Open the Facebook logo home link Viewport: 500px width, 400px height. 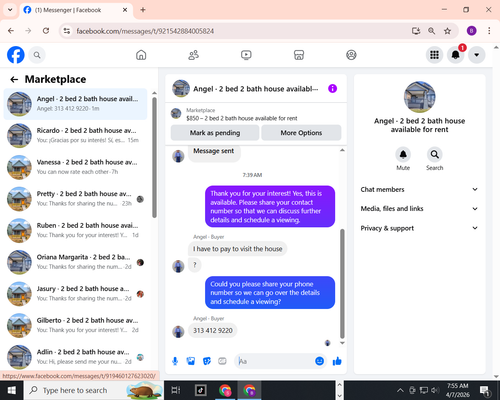click(16, 55)
